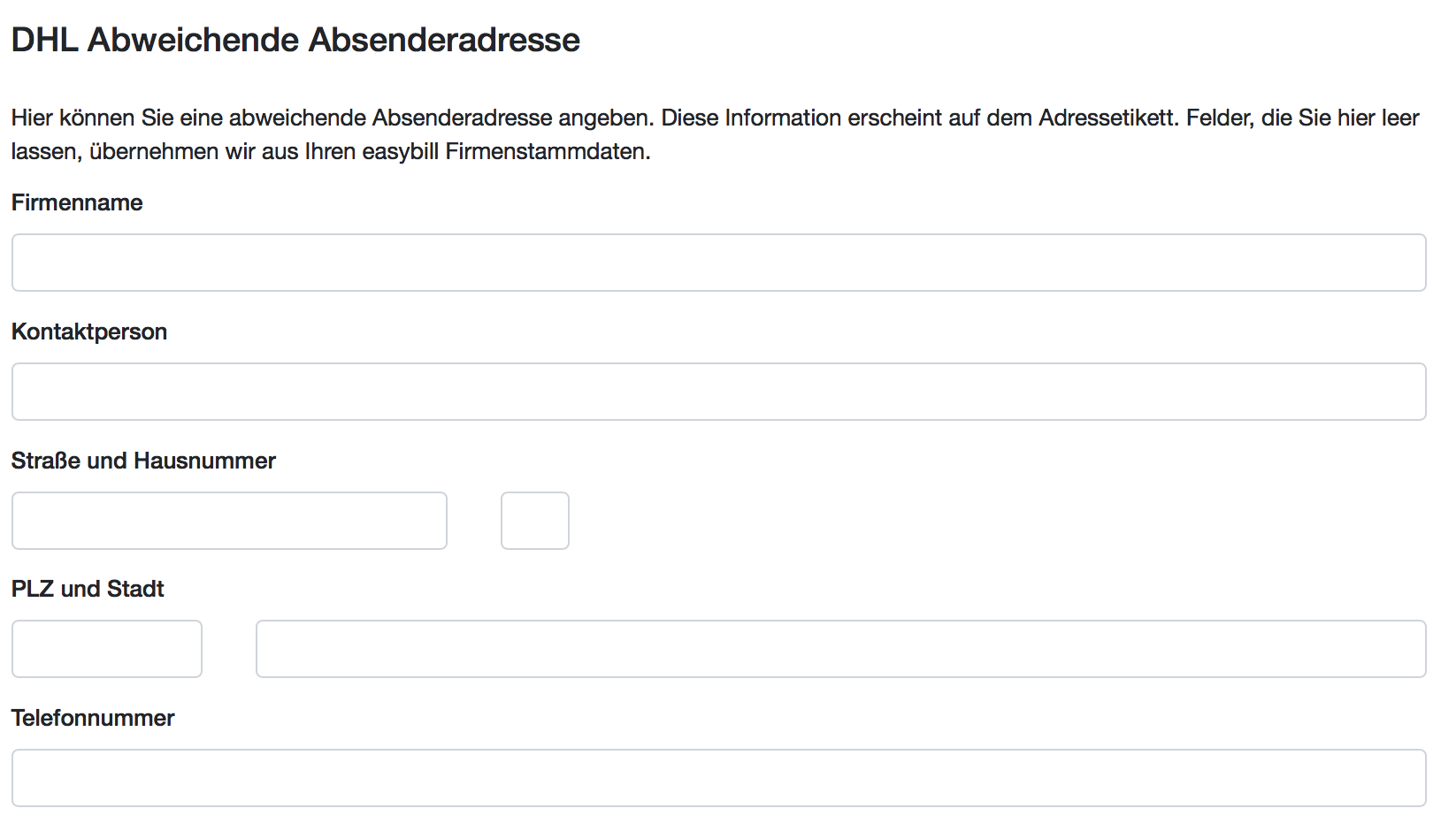The height and width of the screenshot is (831, 1456).
Task: Click the "Firmenname" field label
Action: (x=77, y=202)
